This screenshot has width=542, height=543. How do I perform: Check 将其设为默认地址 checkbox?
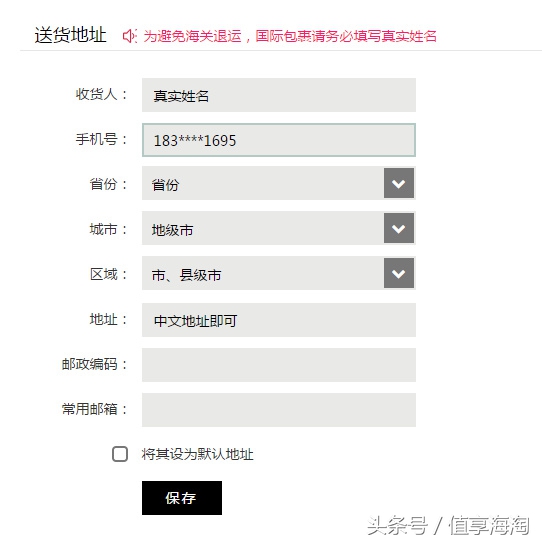point(120,454)
